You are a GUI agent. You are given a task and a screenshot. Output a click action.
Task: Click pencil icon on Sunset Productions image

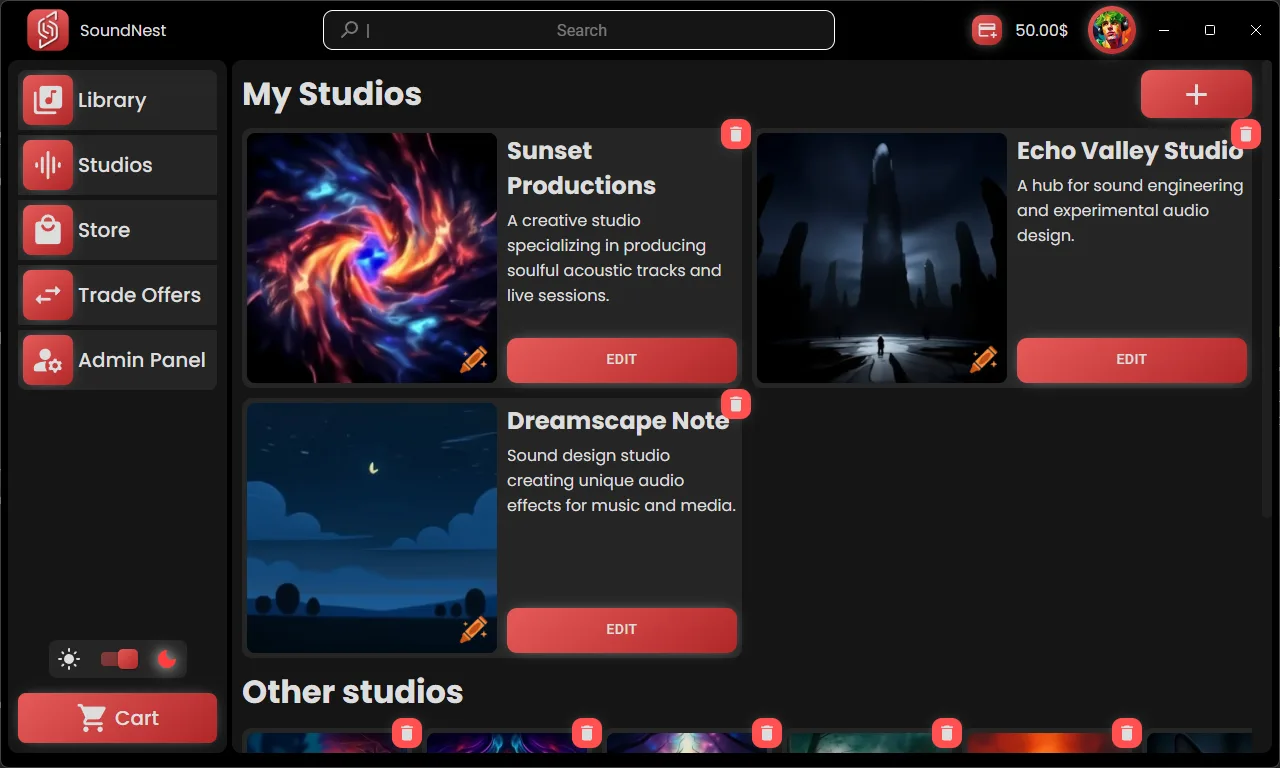(474, 360)
